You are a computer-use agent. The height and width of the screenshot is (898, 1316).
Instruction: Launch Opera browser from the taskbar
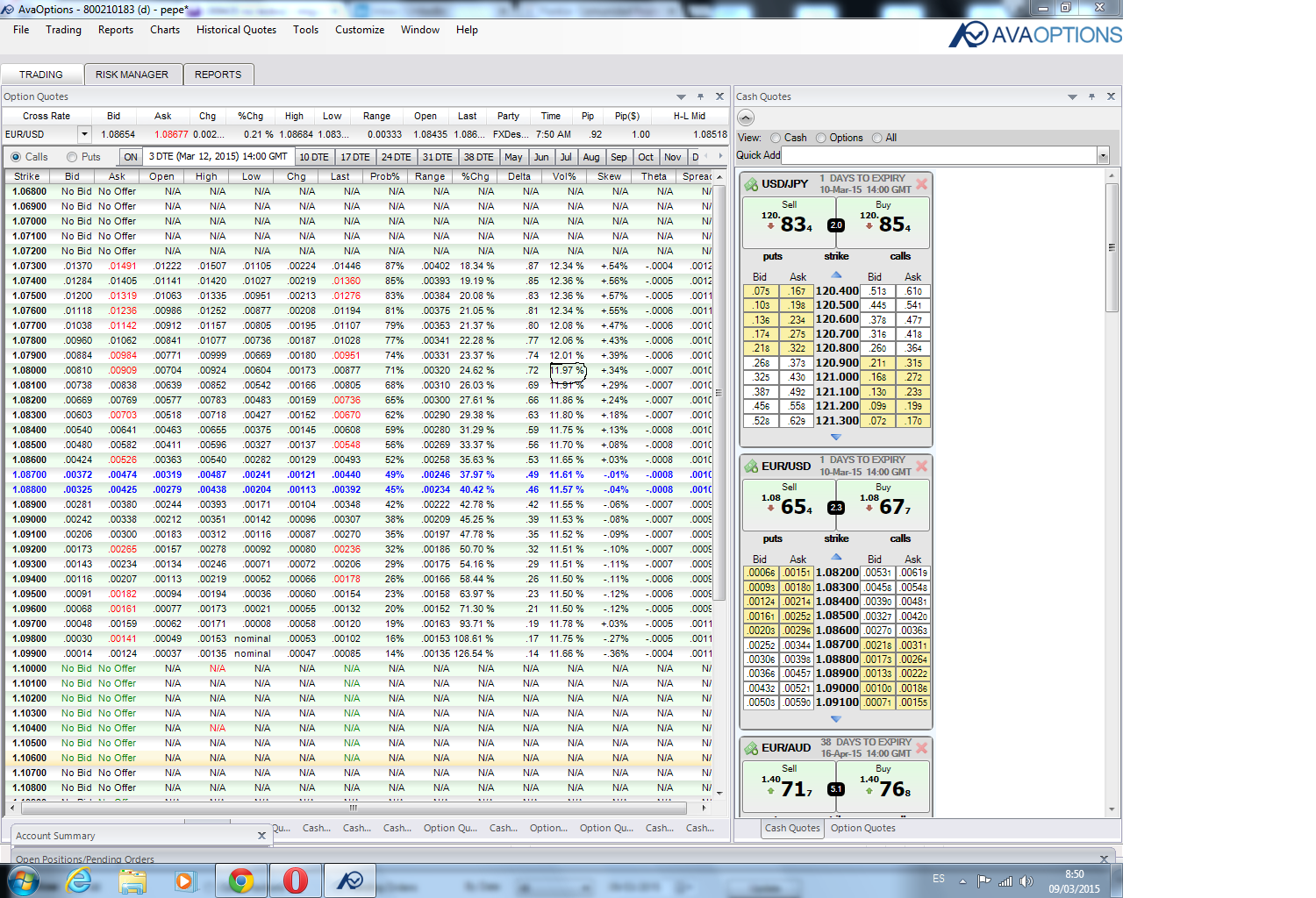tap(296, 880)
